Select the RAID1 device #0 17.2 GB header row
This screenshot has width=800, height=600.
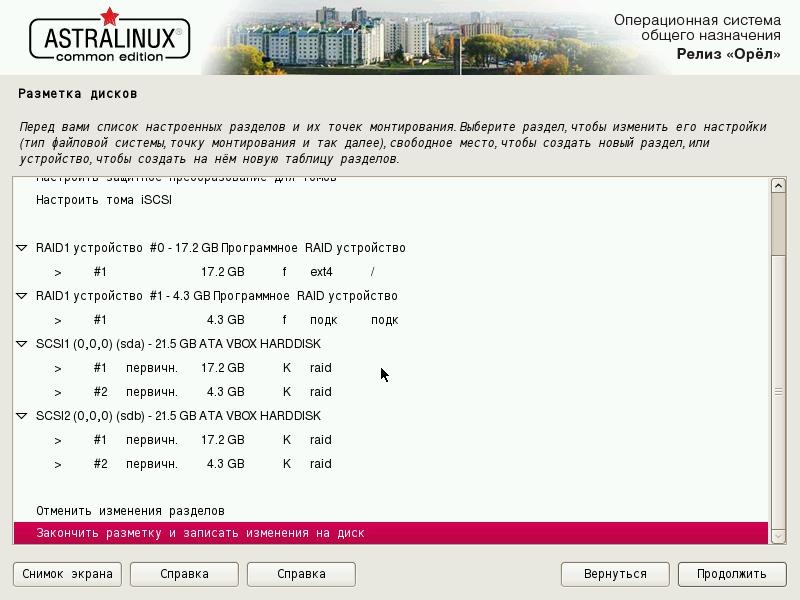pos(391,248)
